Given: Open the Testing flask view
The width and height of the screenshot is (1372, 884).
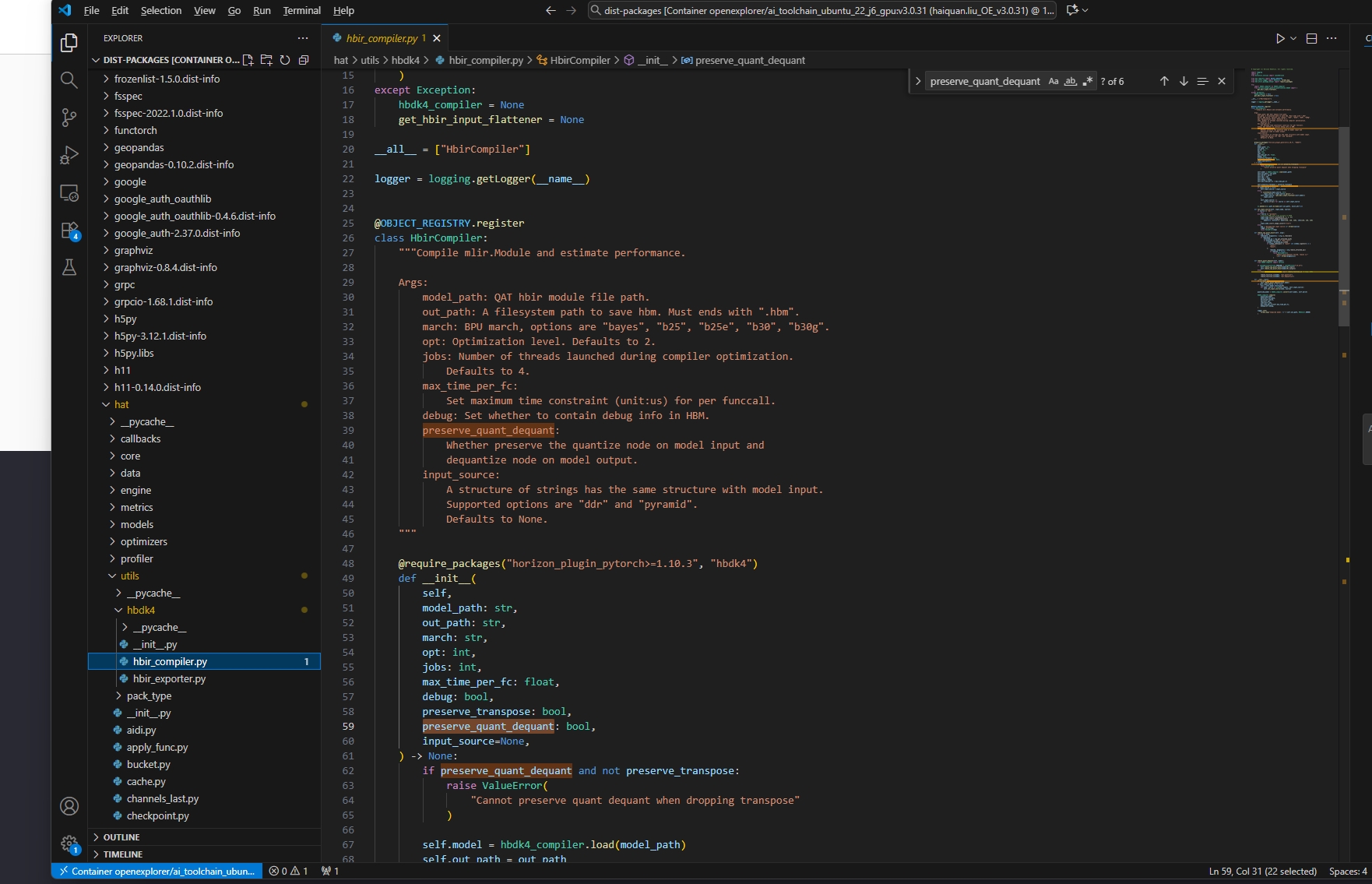Looking at the screenshot, I should click(x=69, y=267).
